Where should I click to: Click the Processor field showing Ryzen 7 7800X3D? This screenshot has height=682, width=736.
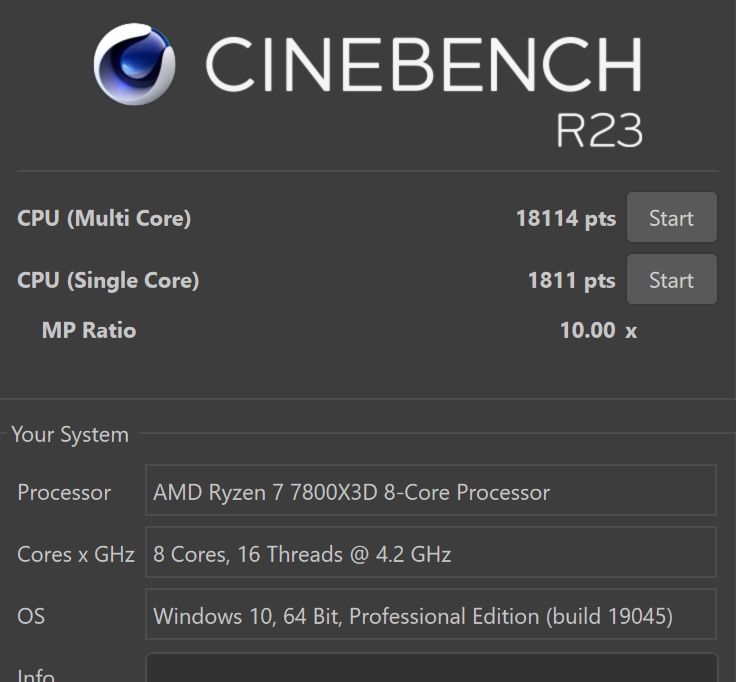pyautogui.click(x=431, y=490)
